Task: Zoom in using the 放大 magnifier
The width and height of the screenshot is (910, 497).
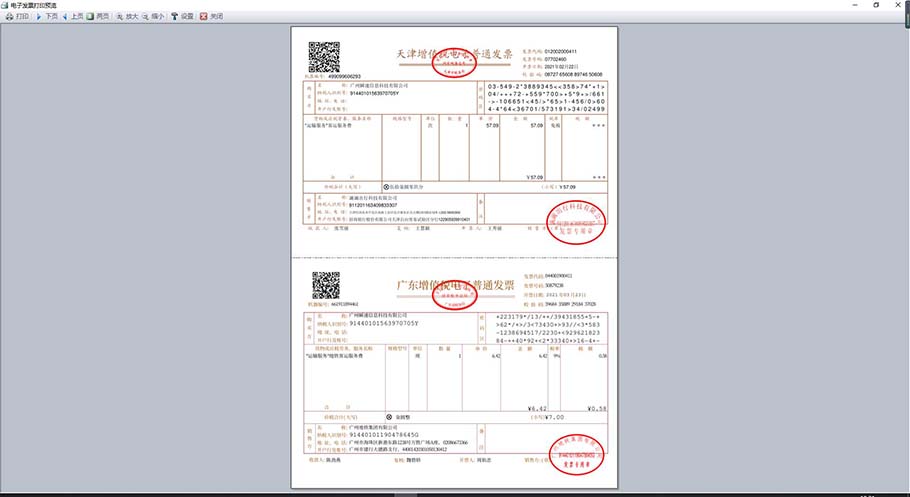Action: 120,17
